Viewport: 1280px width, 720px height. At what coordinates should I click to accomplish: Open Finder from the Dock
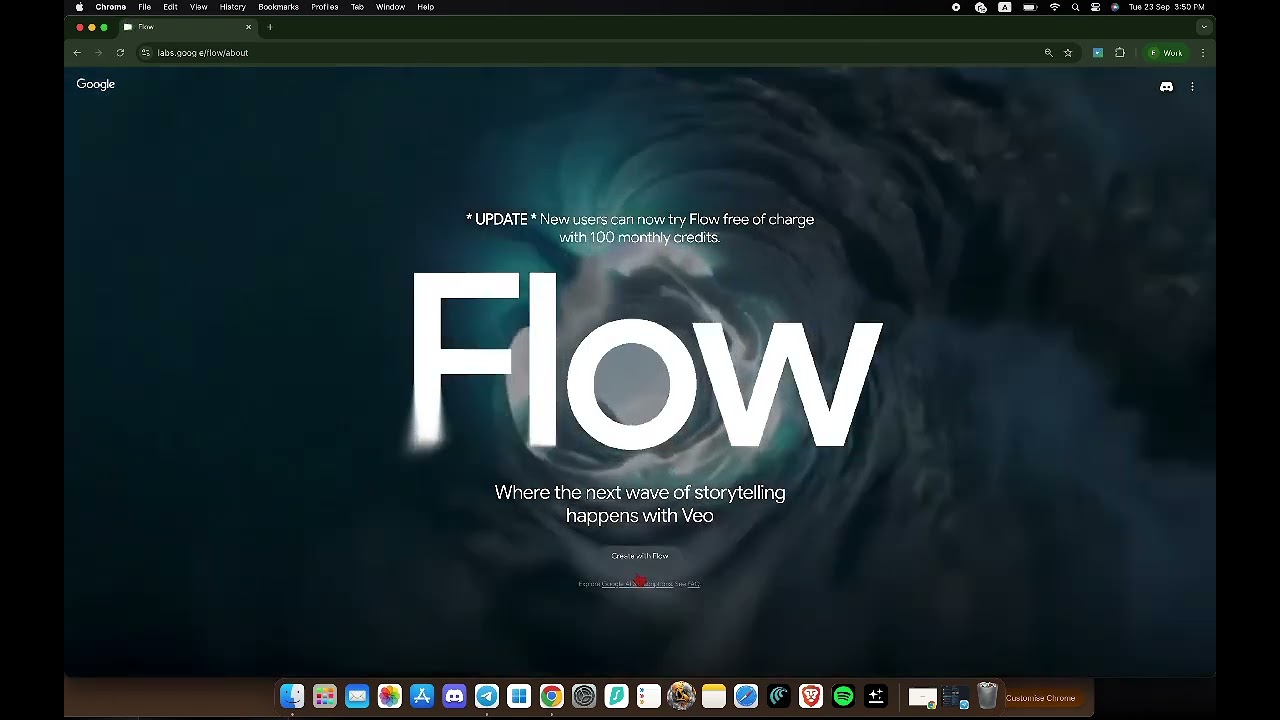[292, 696]
